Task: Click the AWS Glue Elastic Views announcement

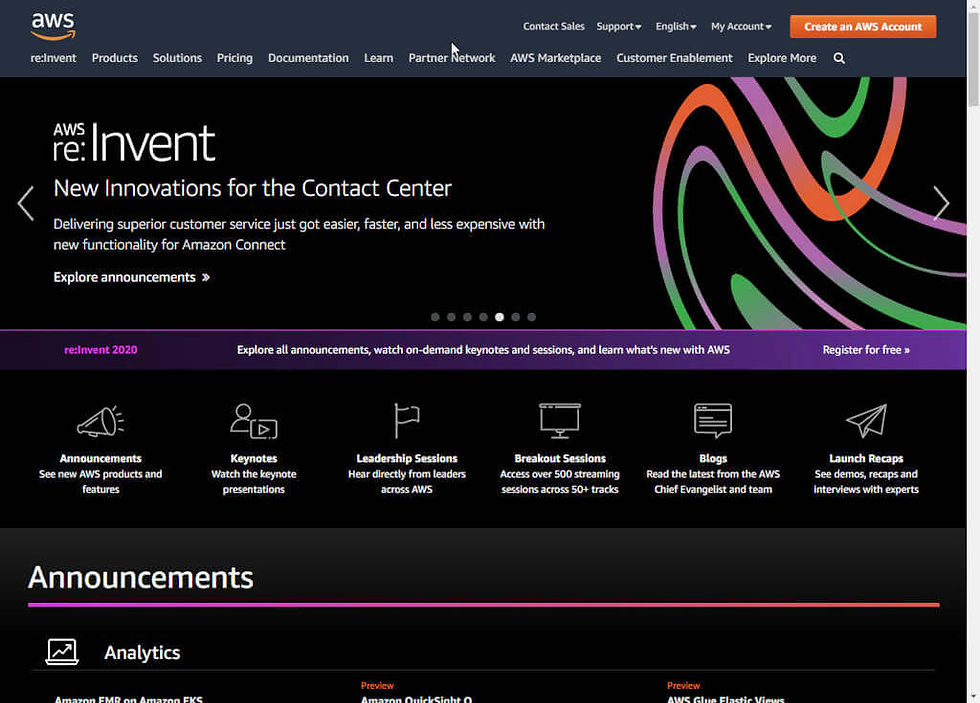Action: (725, 699)
